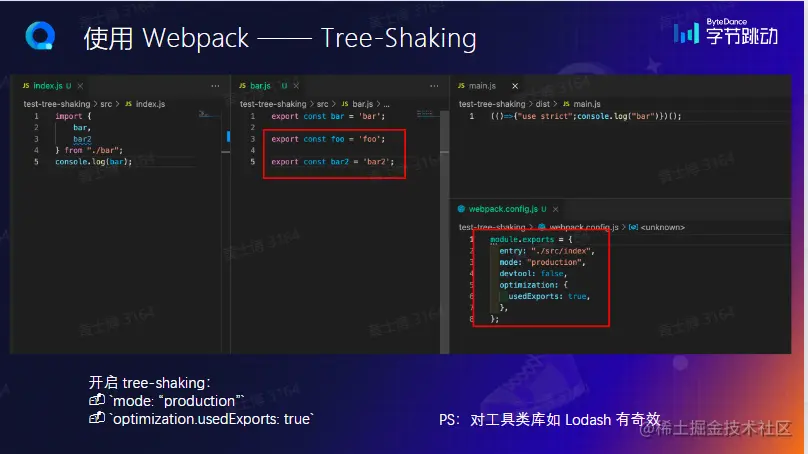This screenshot has height=454, width=808.
Task: Click main.js breadcrumb file name
Action: coord(587,104)
